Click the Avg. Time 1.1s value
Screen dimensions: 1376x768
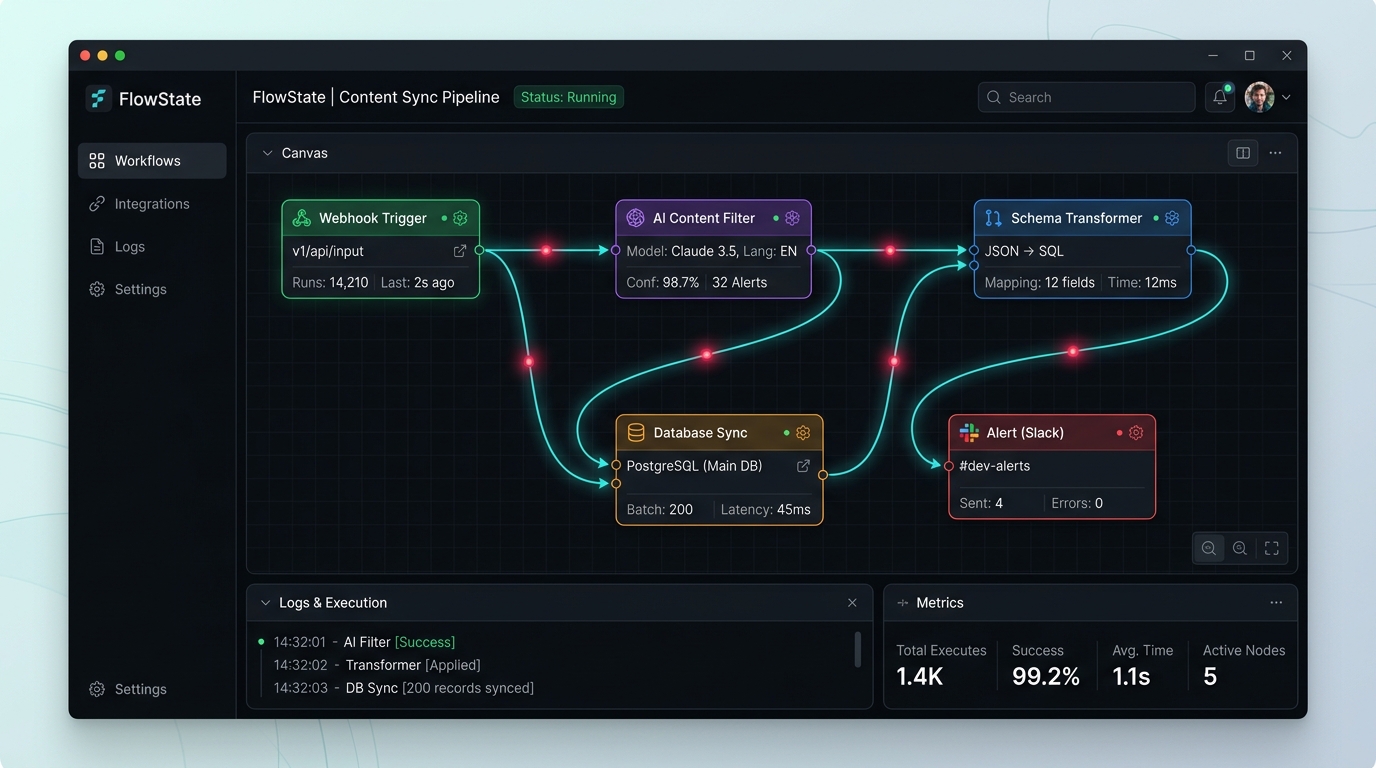[x=1131, y=677]
